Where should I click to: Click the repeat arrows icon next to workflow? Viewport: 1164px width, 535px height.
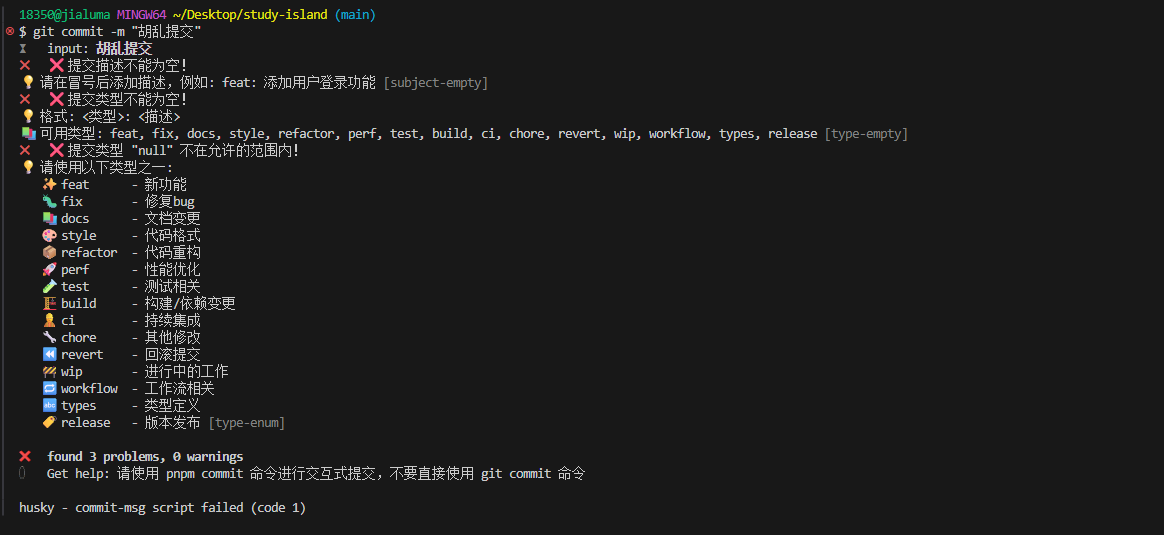[50, 388]
